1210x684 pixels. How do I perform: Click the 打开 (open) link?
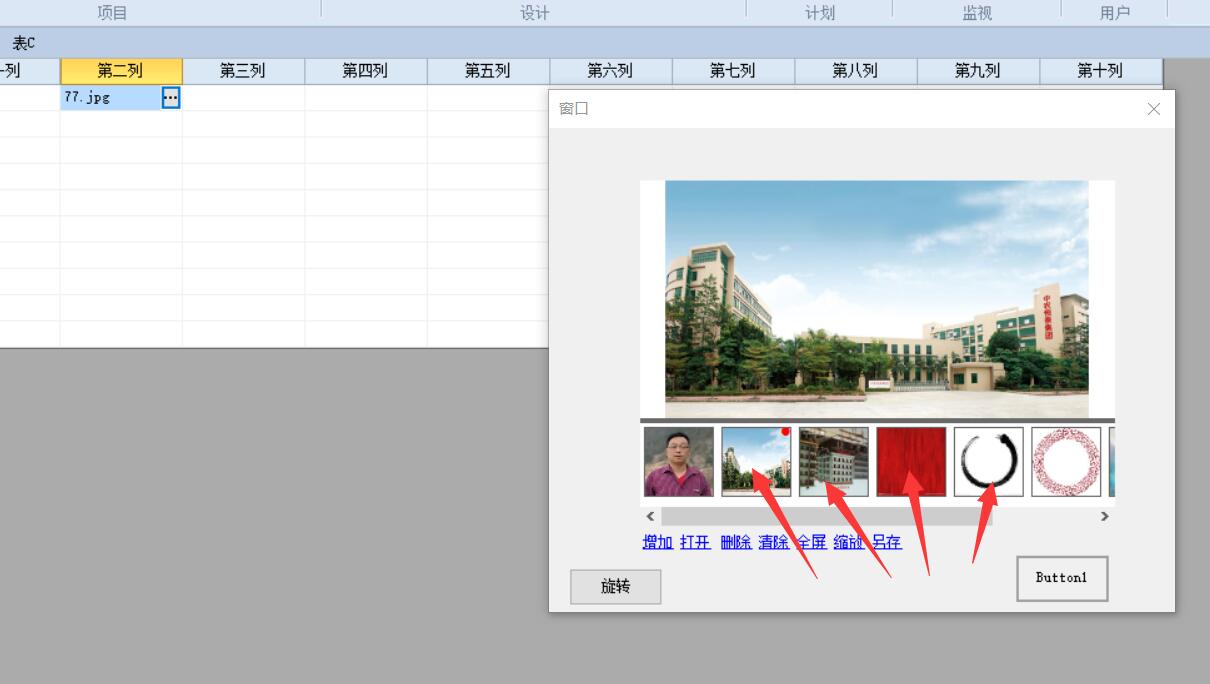click(x=695, y=542)
